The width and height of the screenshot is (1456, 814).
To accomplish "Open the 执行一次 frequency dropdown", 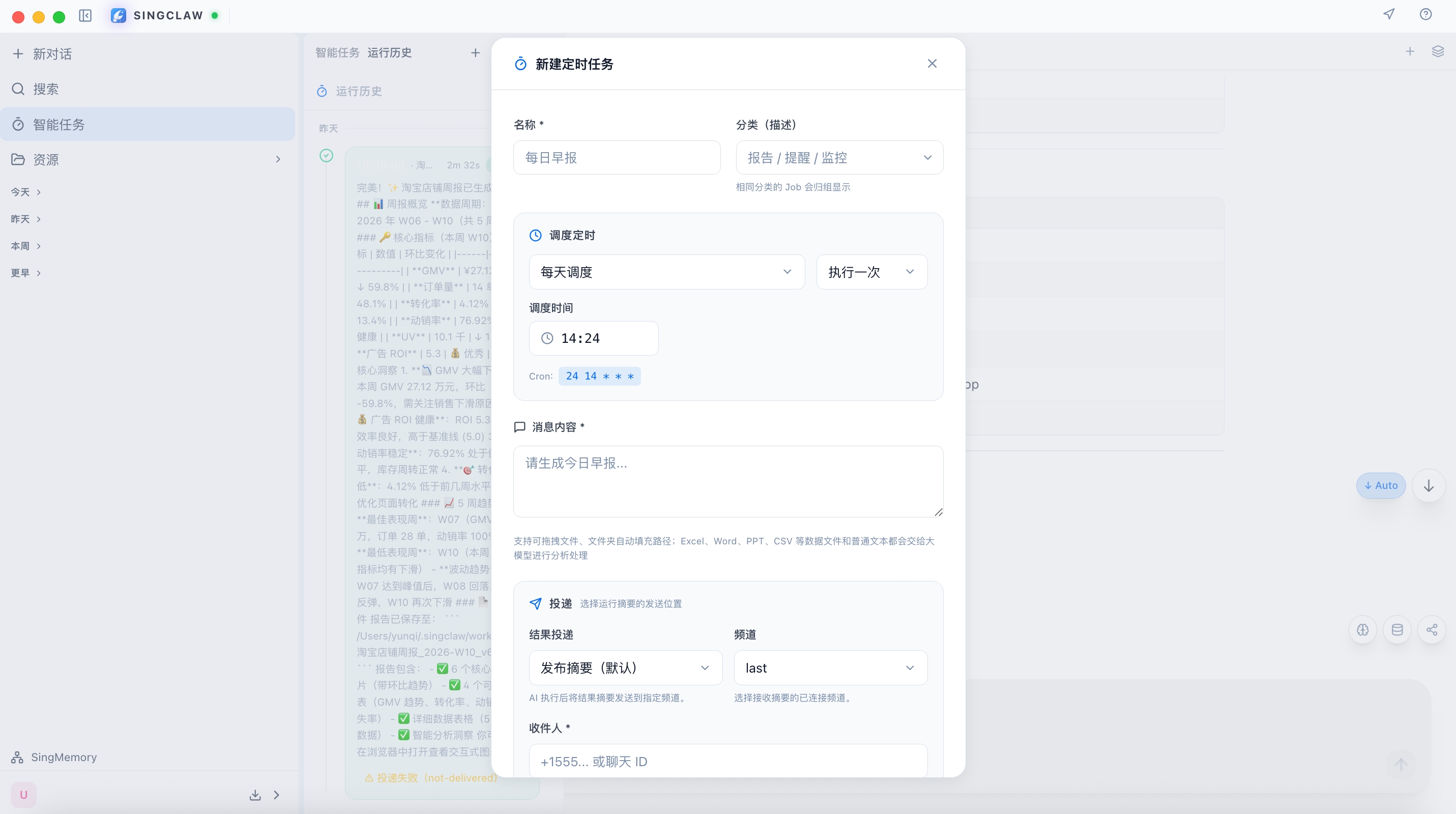I will pyautogui.click(x=871, y=272).
